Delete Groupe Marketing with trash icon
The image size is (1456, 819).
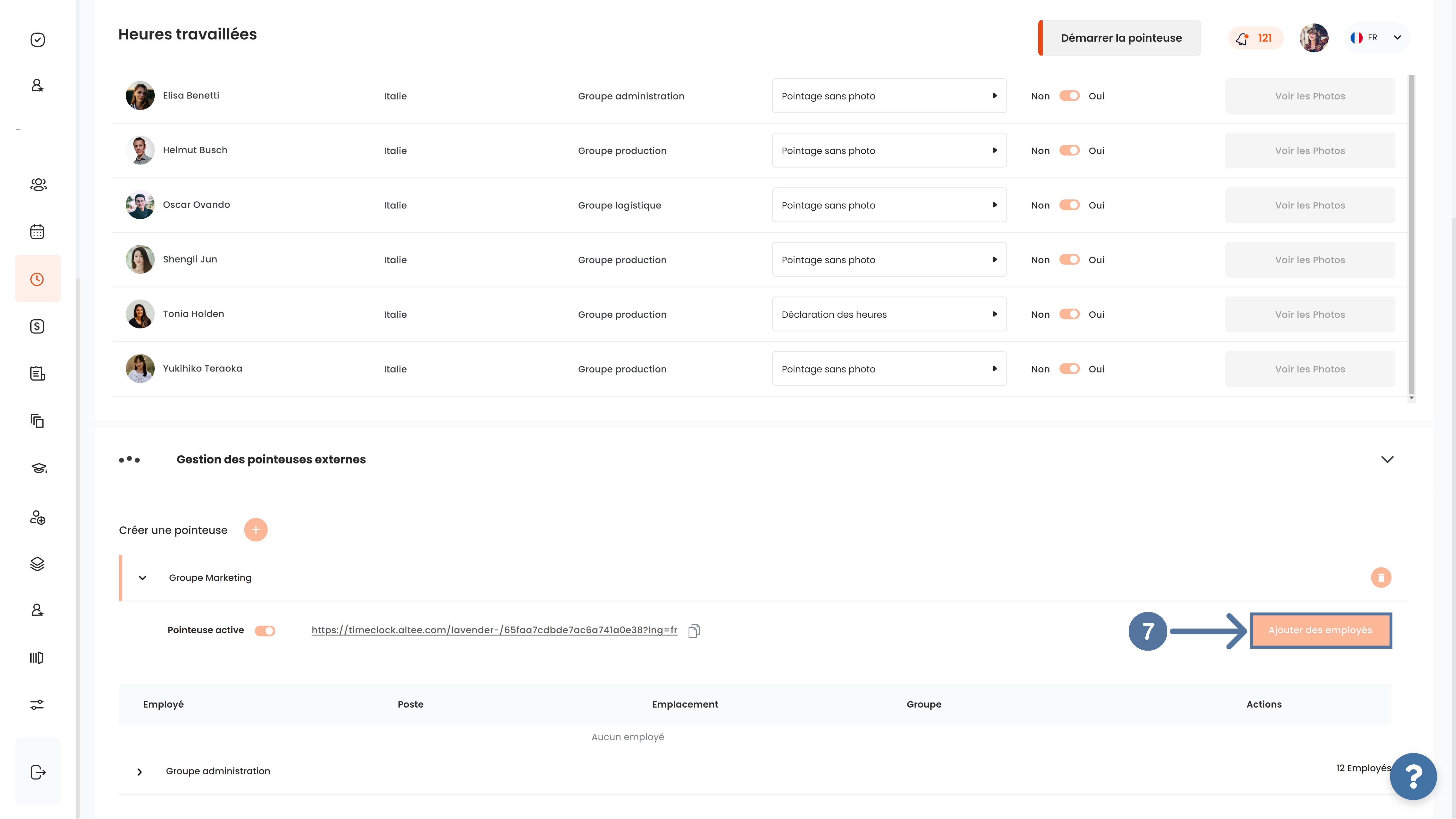click(x=1381, y=578)
